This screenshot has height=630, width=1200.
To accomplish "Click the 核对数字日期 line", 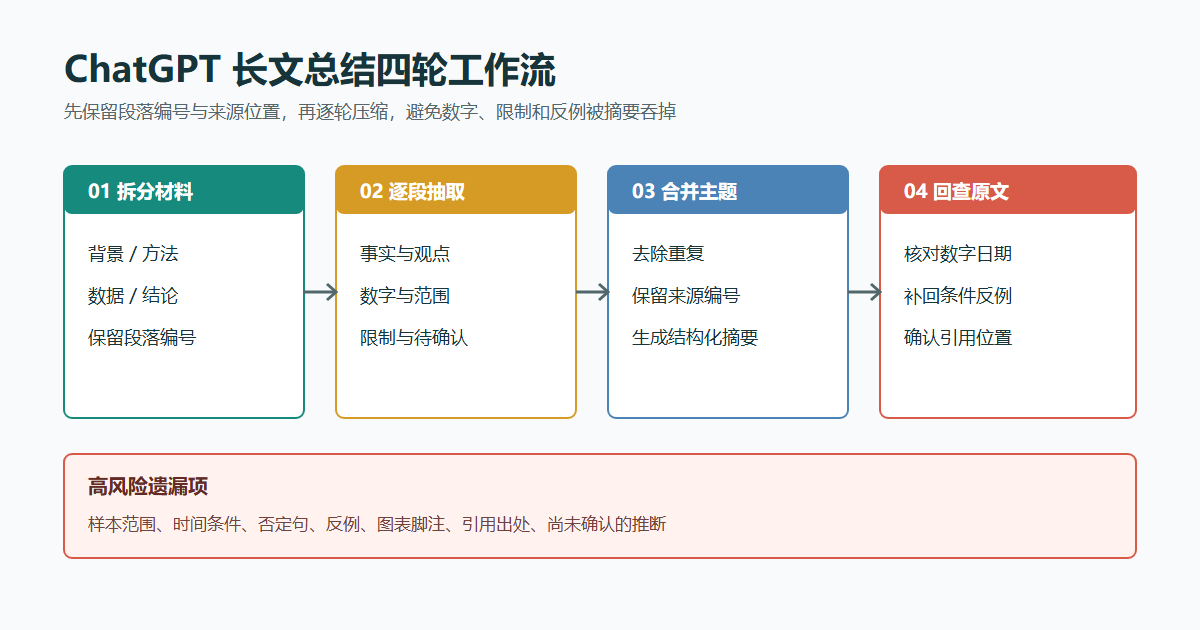I will click(x=958, y=254).
